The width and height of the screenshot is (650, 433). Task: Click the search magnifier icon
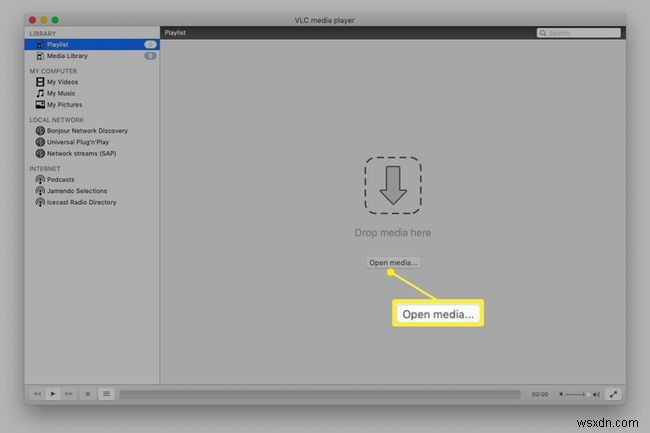click(x=543, y=33)
